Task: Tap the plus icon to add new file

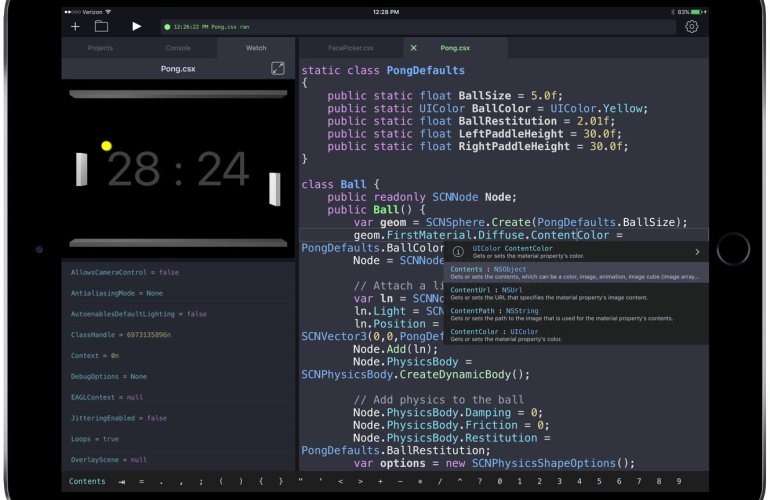Action: pos(75,26)
